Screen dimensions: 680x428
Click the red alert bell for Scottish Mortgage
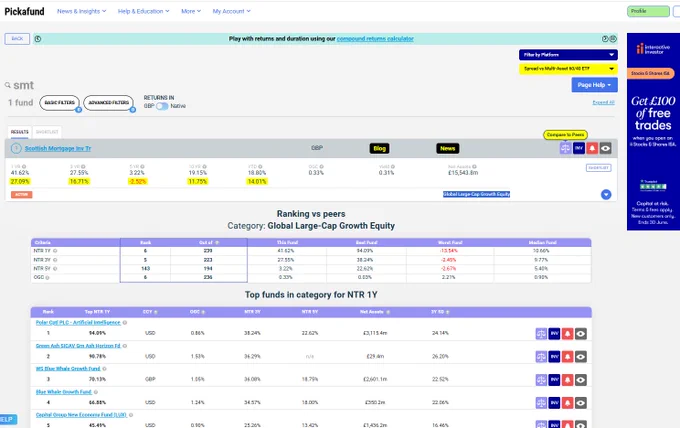[x=592, y=148]
